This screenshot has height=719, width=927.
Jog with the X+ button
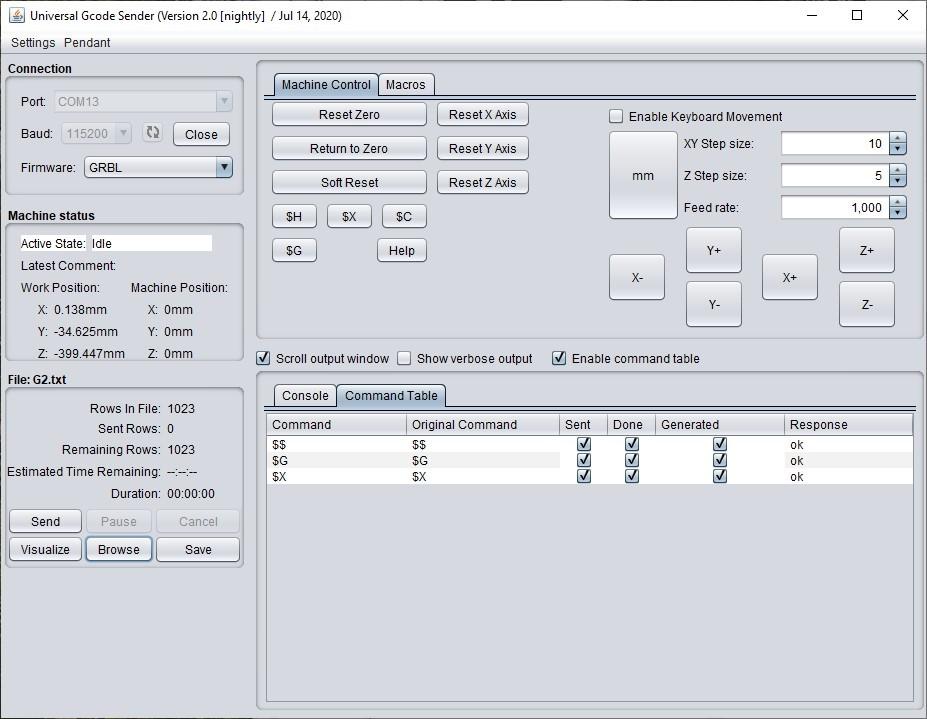click(790, 277)
